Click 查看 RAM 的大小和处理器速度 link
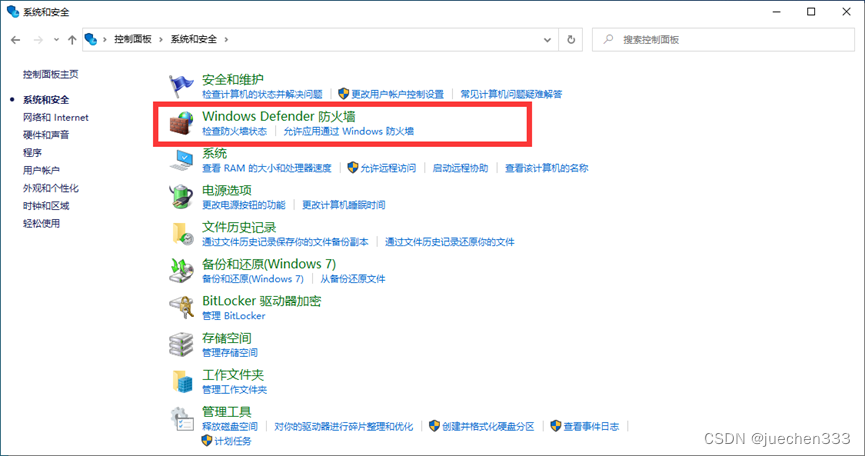This screenshot has width=865, height=456. click(267, 168)
